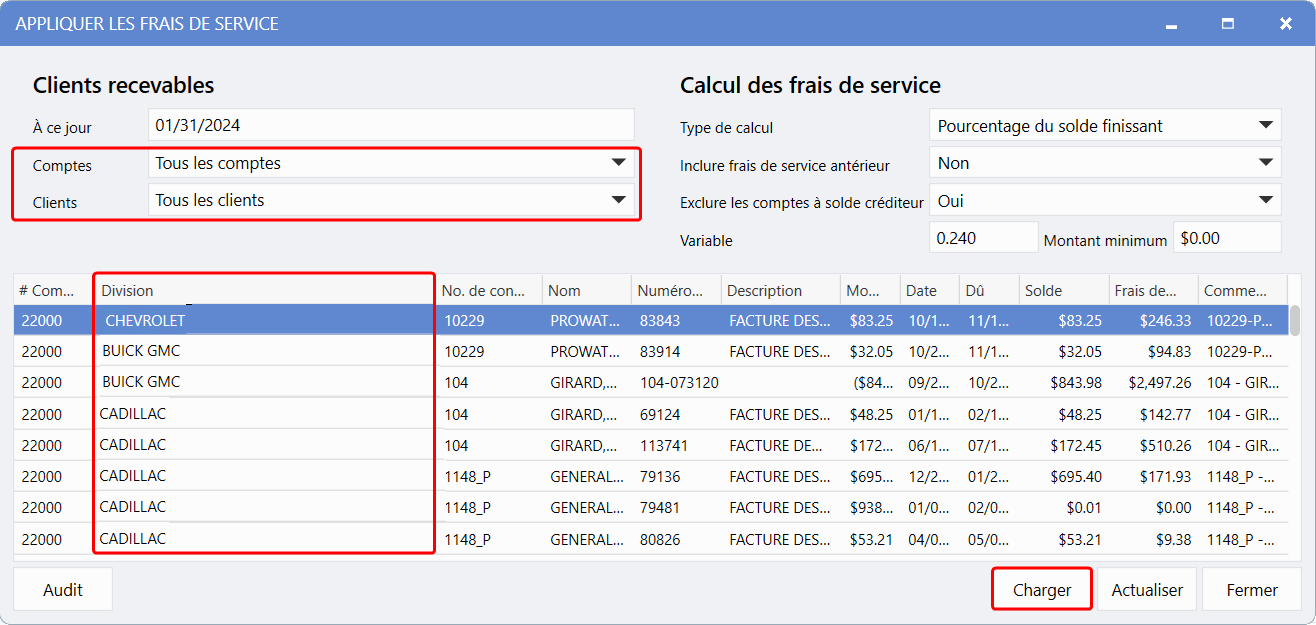Click the Montant minimum field
Viewport: 1316px width, 625px height.
[x=1226, y=239]
